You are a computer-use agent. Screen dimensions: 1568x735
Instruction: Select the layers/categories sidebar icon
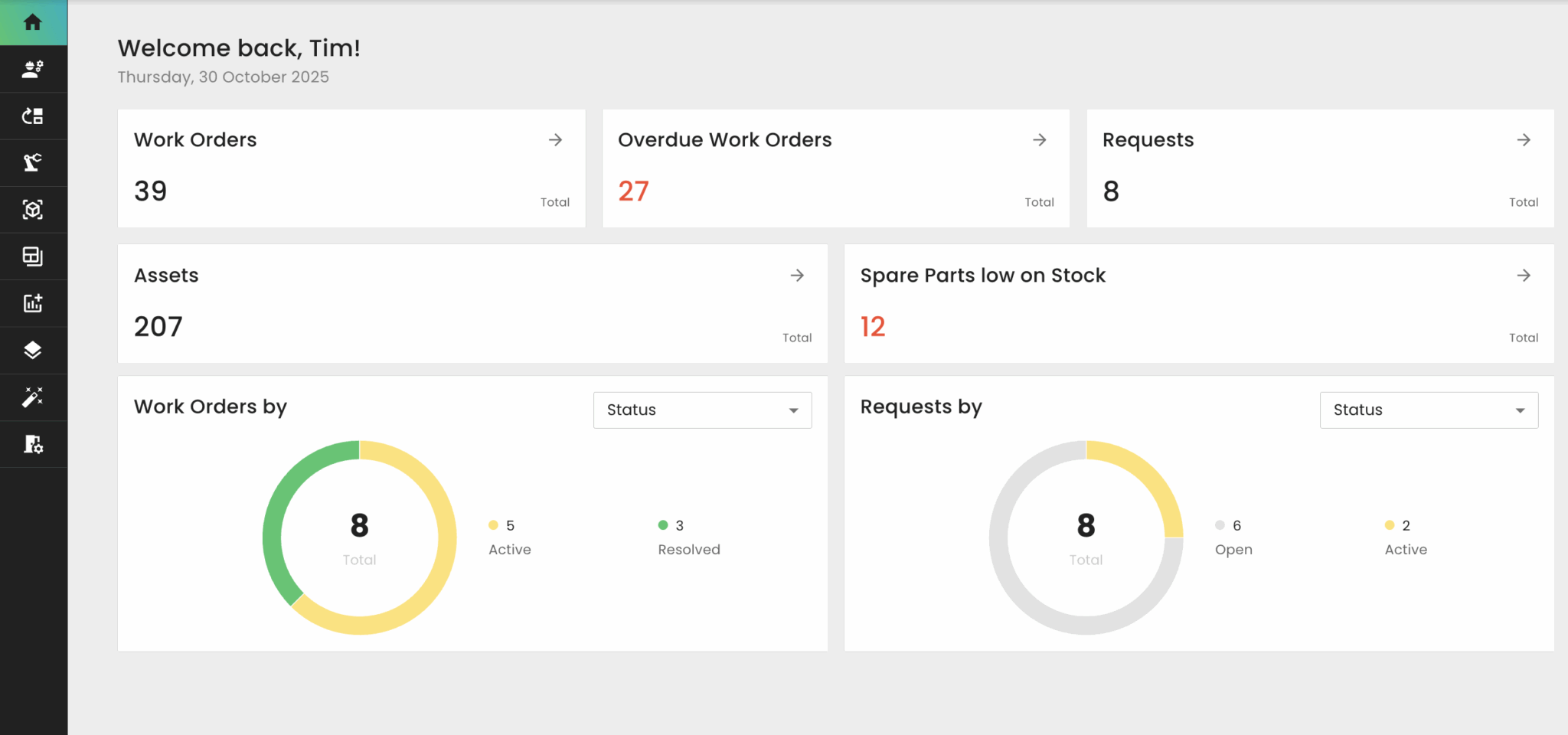[34, 350]
